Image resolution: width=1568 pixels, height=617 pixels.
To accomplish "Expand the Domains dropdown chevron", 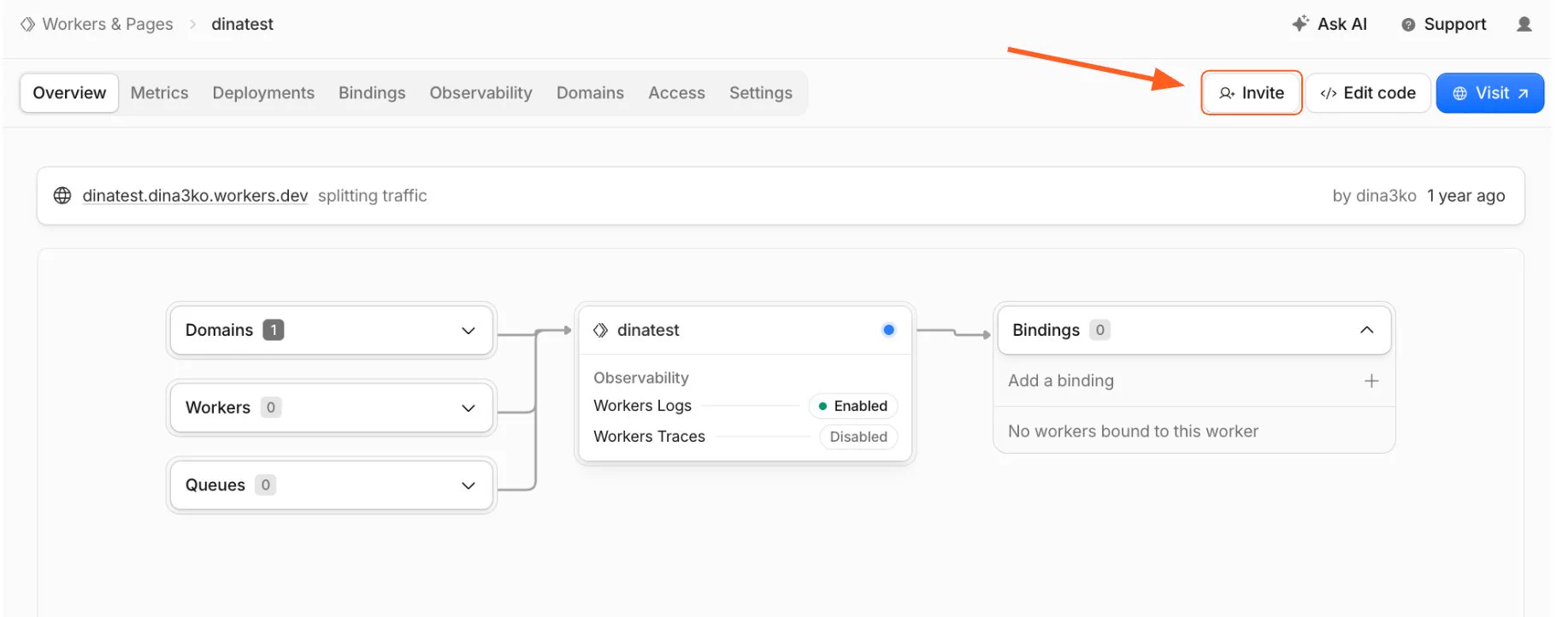I will [x=469, y=331].
